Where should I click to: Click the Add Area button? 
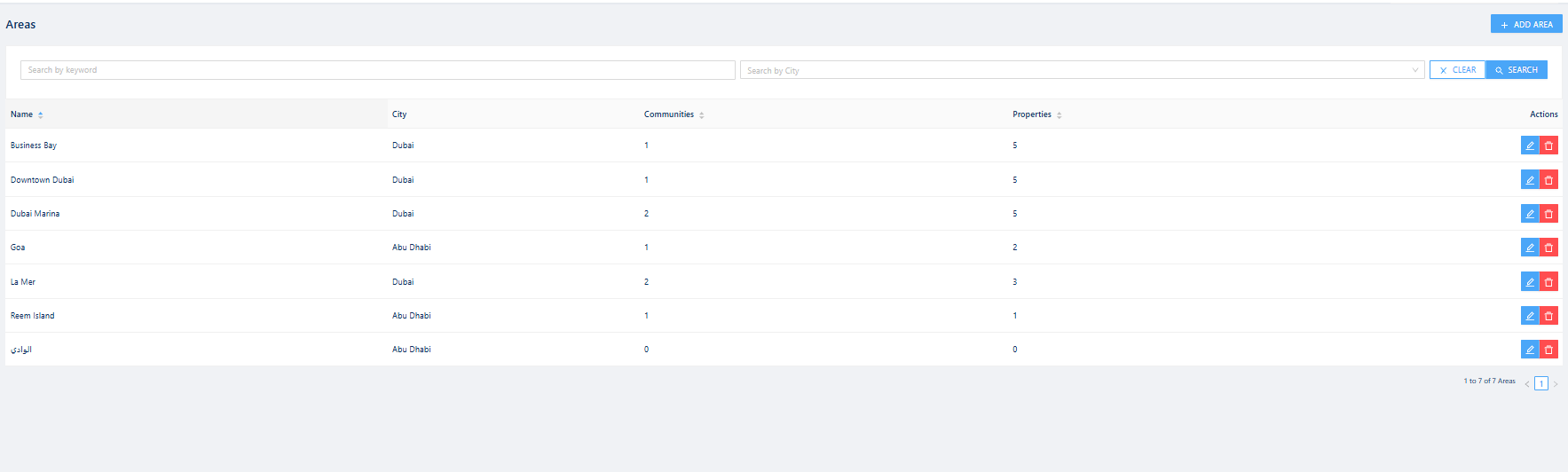pos(1526,24)
